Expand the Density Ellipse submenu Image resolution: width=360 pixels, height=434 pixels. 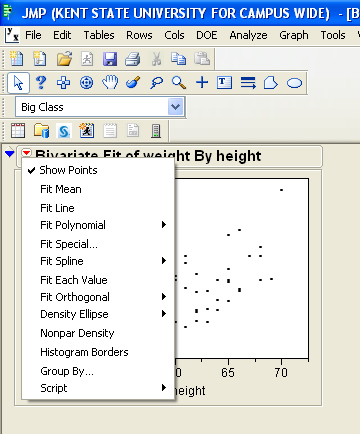coord(98,314)
